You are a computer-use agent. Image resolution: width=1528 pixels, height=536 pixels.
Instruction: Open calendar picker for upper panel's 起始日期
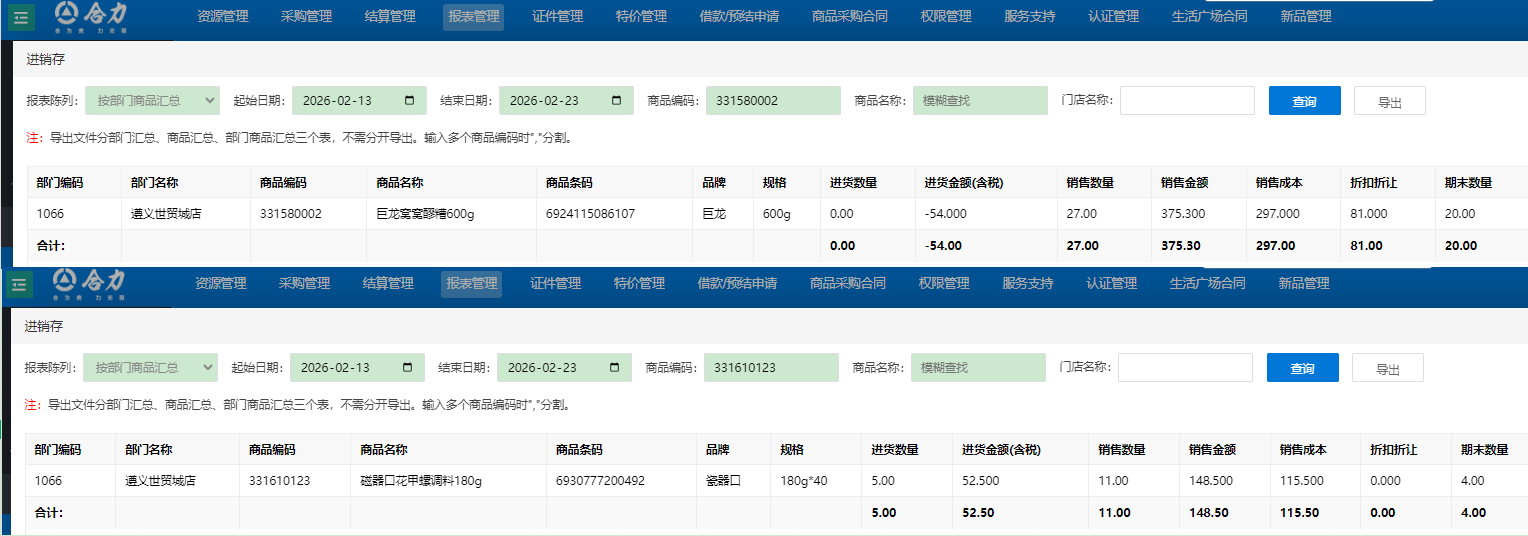pos(410,101)
